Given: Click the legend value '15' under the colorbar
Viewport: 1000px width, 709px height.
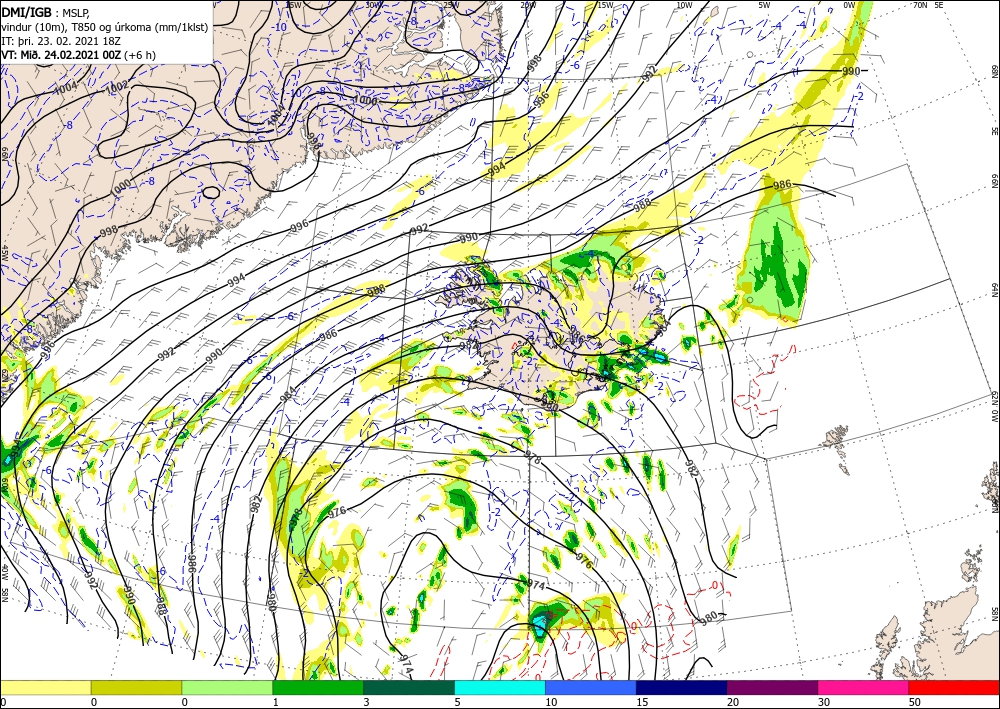Looking at the screenshot, I should [642, 702].
